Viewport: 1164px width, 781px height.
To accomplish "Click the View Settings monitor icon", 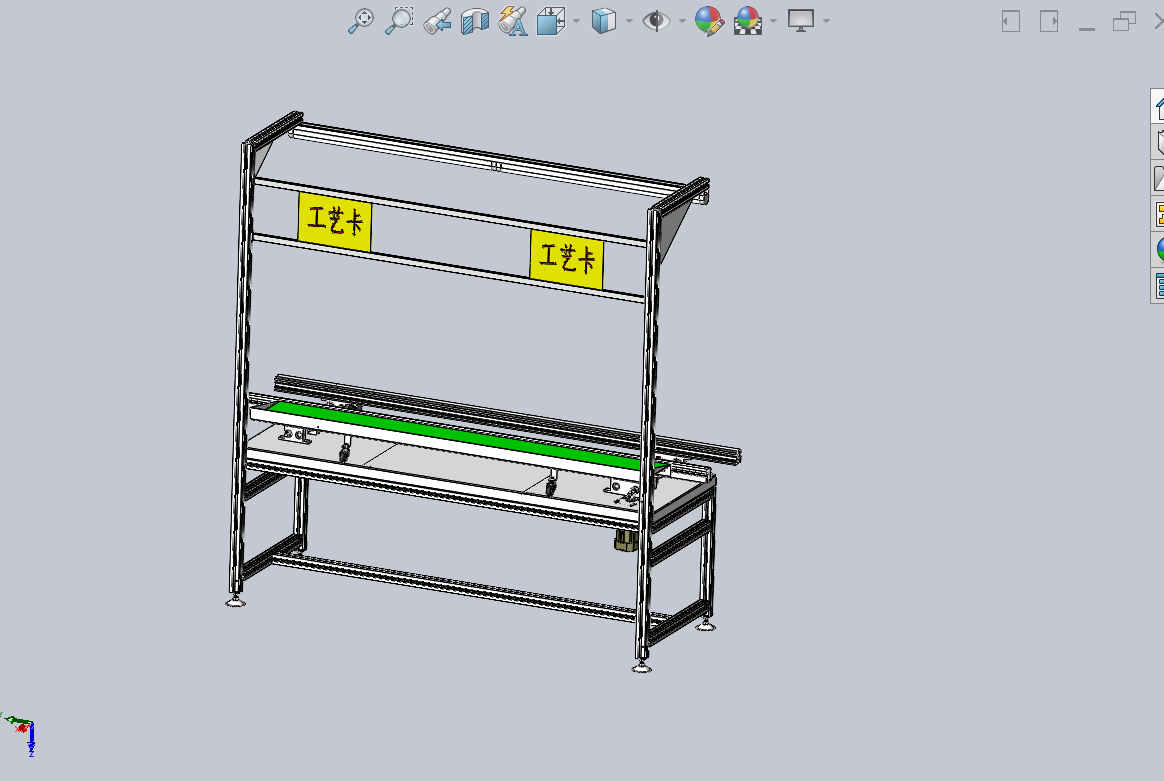I will click(801, 21).
